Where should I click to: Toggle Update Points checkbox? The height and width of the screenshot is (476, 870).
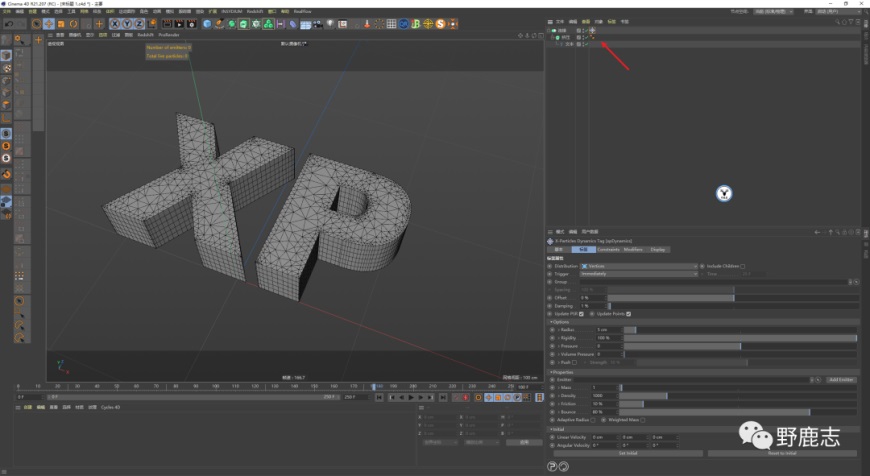(629, 314)
